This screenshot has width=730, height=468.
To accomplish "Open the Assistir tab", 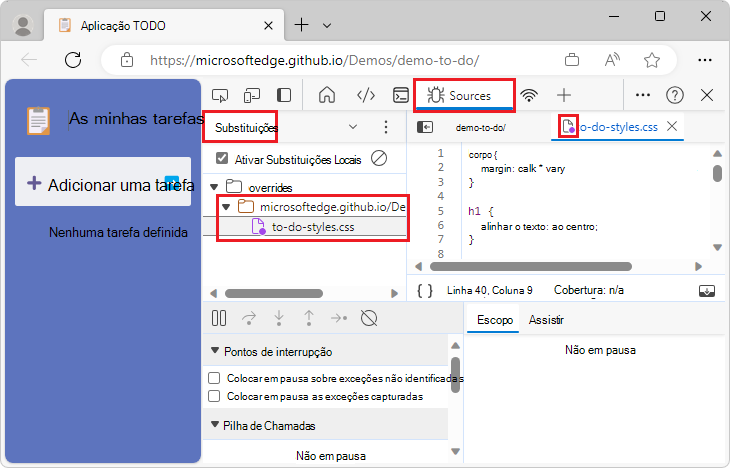I will [x=546, y=320].
